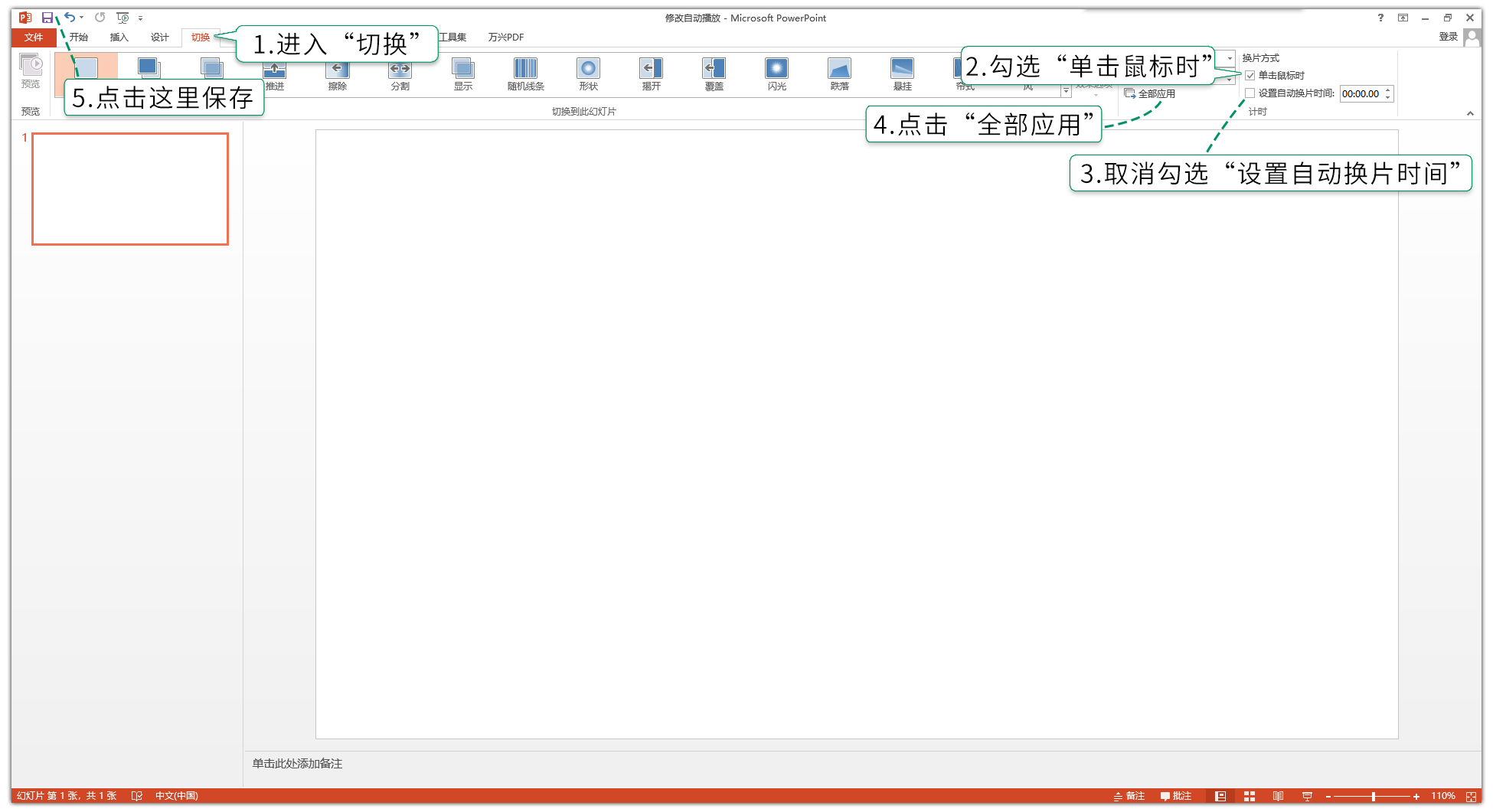Switch to the 开始 (Home) tab
Viewport: 1493px width, 812px height.
[79, 37]
